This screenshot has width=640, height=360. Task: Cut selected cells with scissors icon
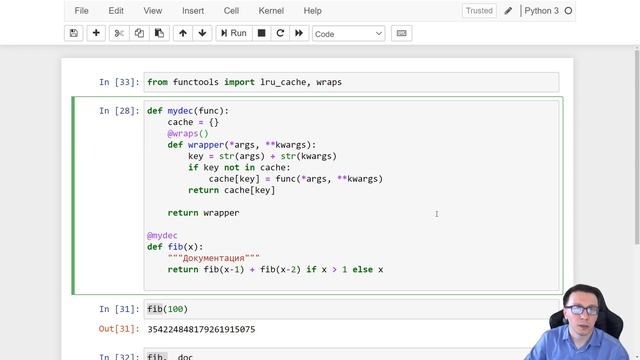coord(119,33)
